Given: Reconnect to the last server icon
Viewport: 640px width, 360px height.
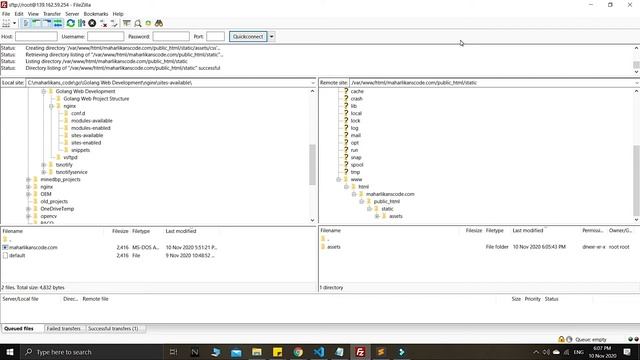Looking at the screenshot, I should click(114, 23).
